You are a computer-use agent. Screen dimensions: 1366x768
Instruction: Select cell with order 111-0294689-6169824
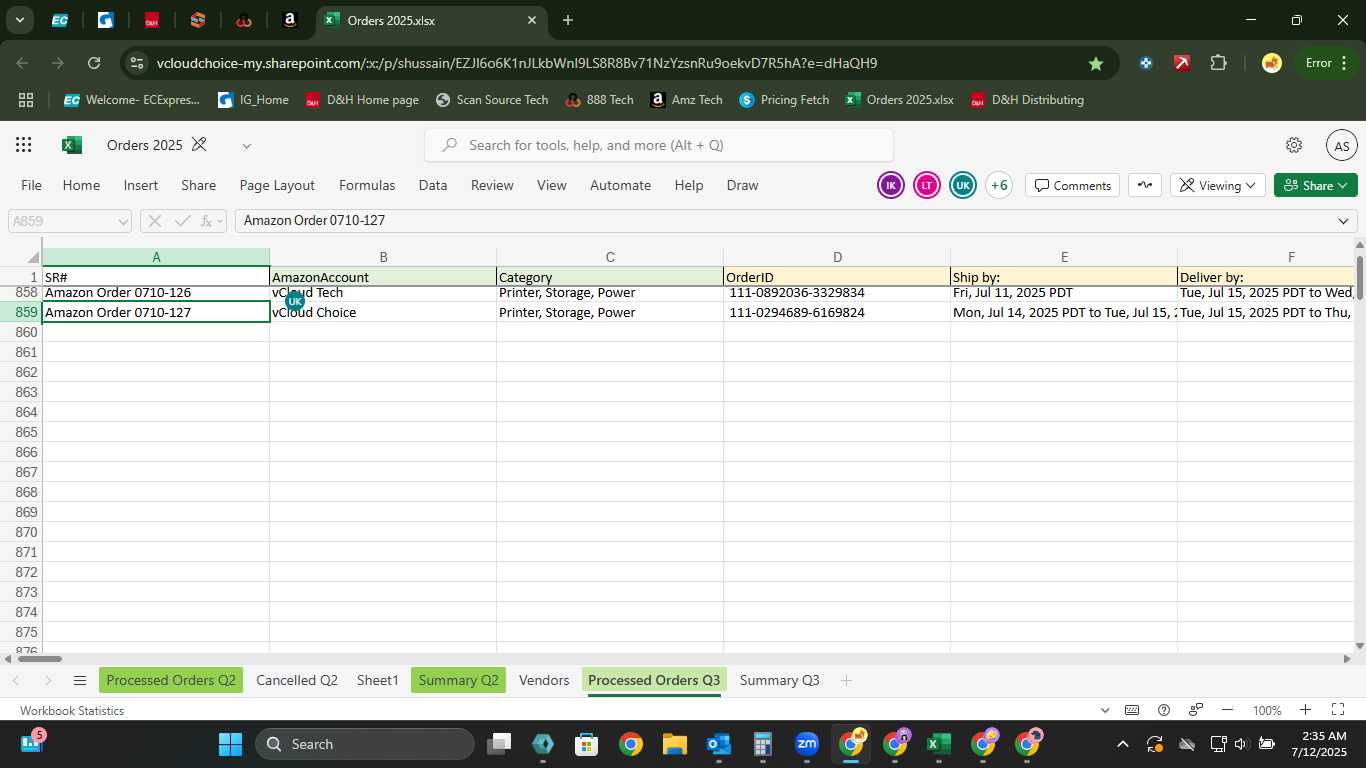tap(837, 312)
